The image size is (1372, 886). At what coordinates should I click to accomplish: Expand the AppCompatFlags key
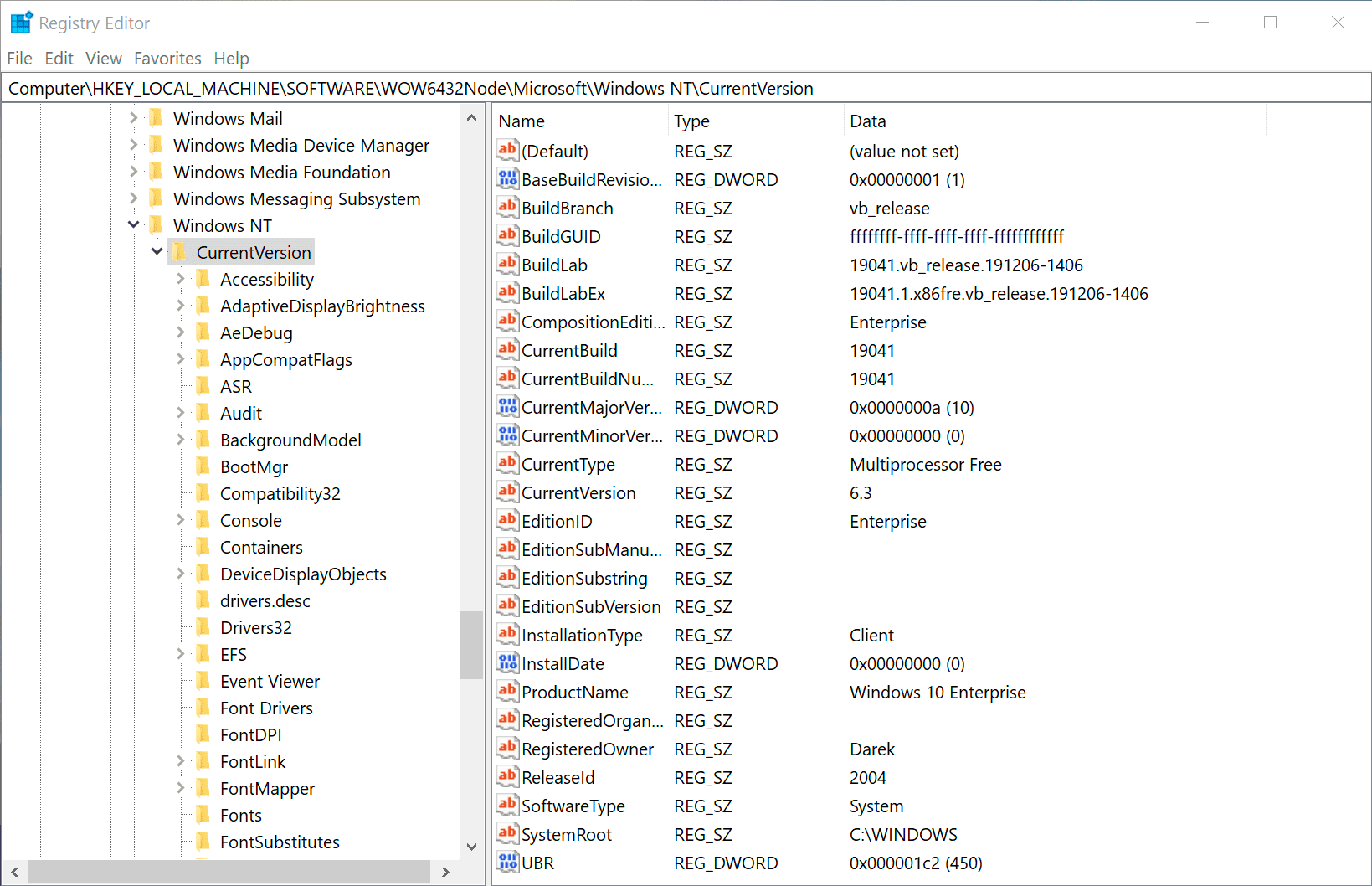pos(181,359)
